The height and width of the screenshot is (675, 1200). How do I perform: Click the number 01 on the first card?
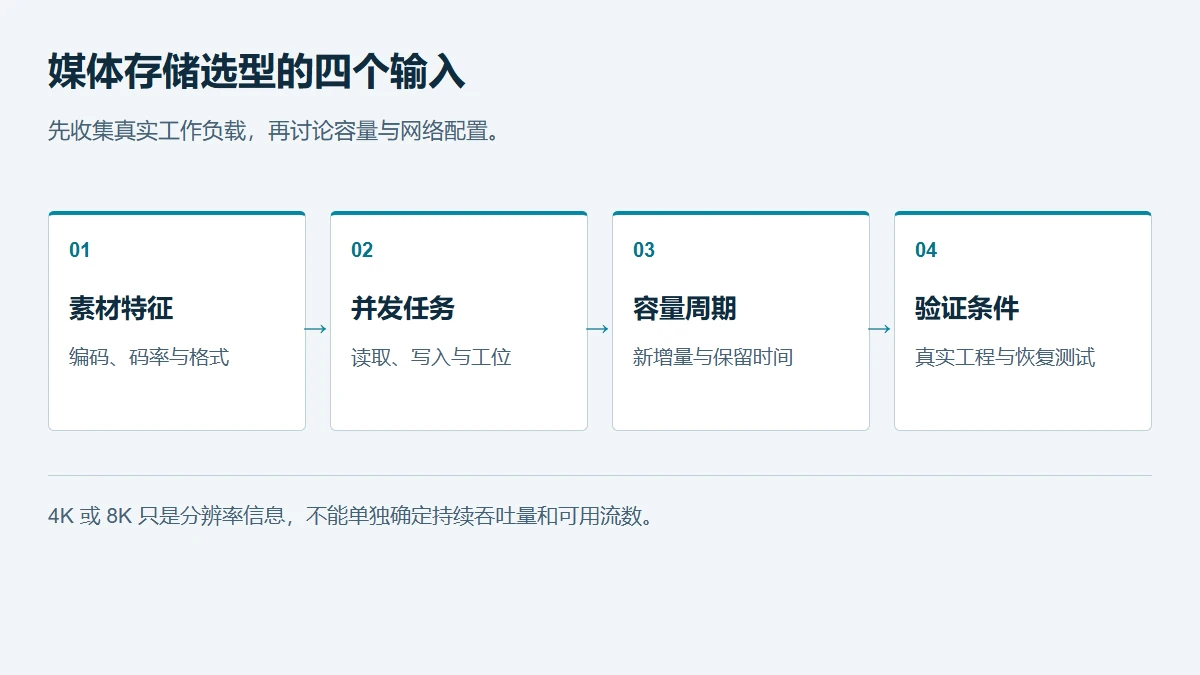pyautogui.click(x=80, y=250)
